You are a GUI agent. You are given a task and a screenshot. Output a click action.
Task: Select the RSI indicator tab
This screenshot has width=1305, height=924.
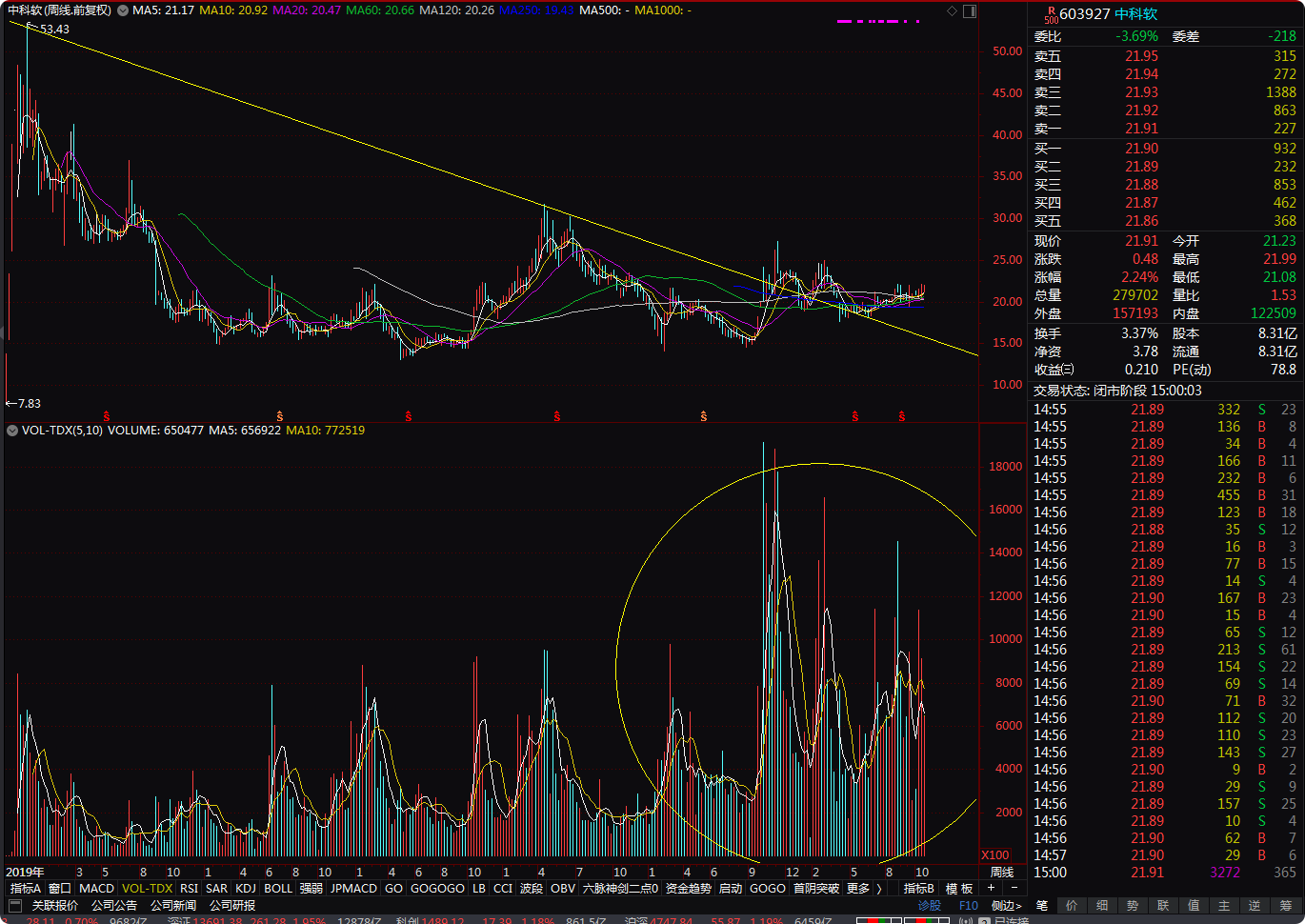coord(190,888)
